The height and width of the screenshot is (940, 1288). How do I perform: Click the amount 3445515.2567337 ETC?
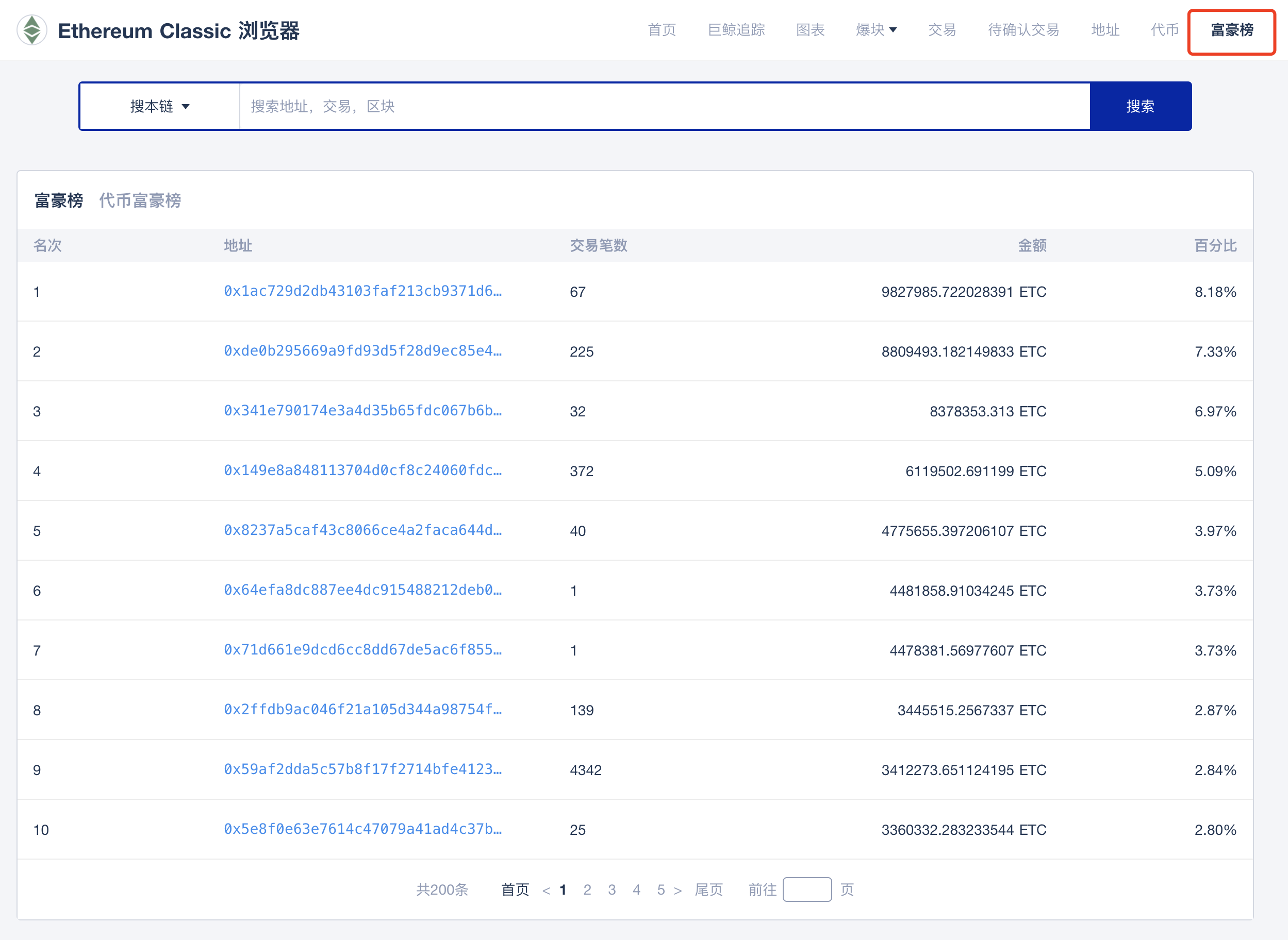click(x=971, y=710)
